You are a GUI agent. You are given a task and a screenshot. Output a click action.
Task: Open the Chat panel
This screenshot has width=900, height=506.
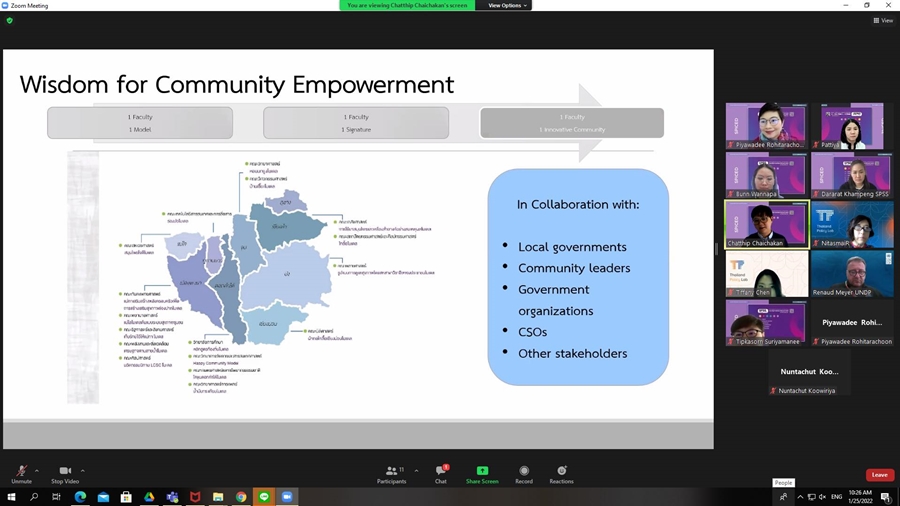[440, 473]
